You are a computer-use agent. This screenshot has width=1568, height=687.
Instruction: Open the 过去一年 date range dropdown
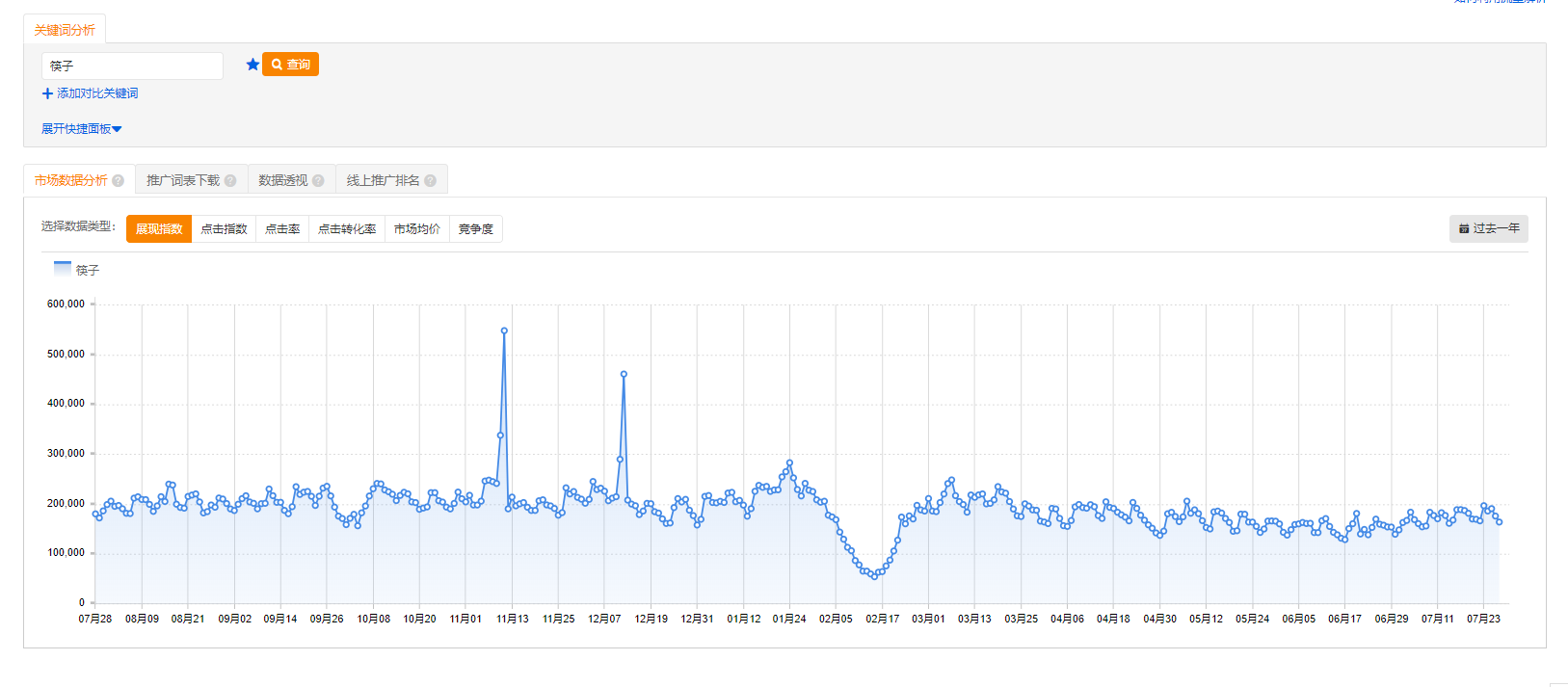tap(1488, 229)
